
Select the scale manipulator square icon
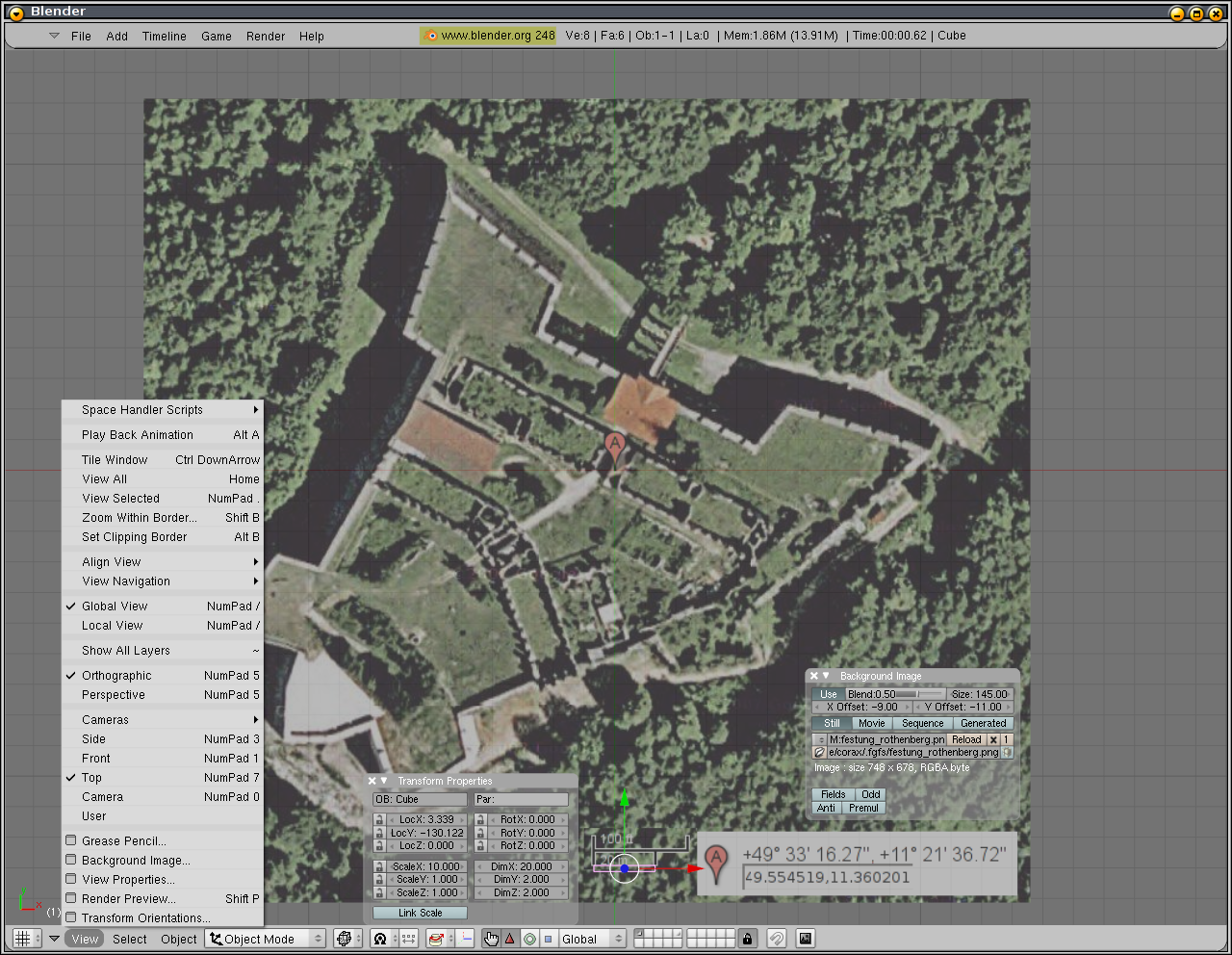point(549,939)
